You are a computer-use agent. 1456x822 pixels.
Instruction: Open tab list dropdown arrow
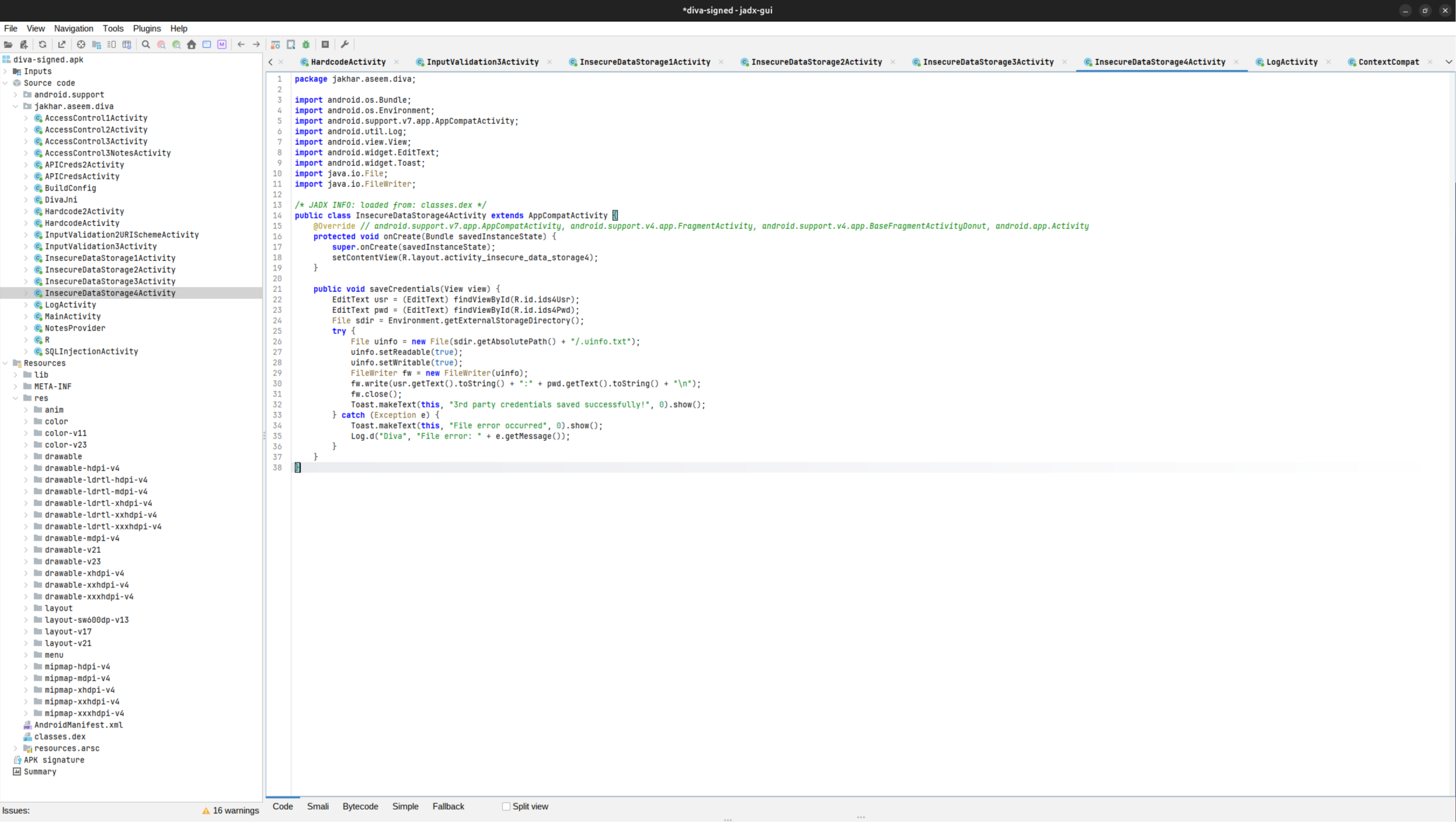1448,62
